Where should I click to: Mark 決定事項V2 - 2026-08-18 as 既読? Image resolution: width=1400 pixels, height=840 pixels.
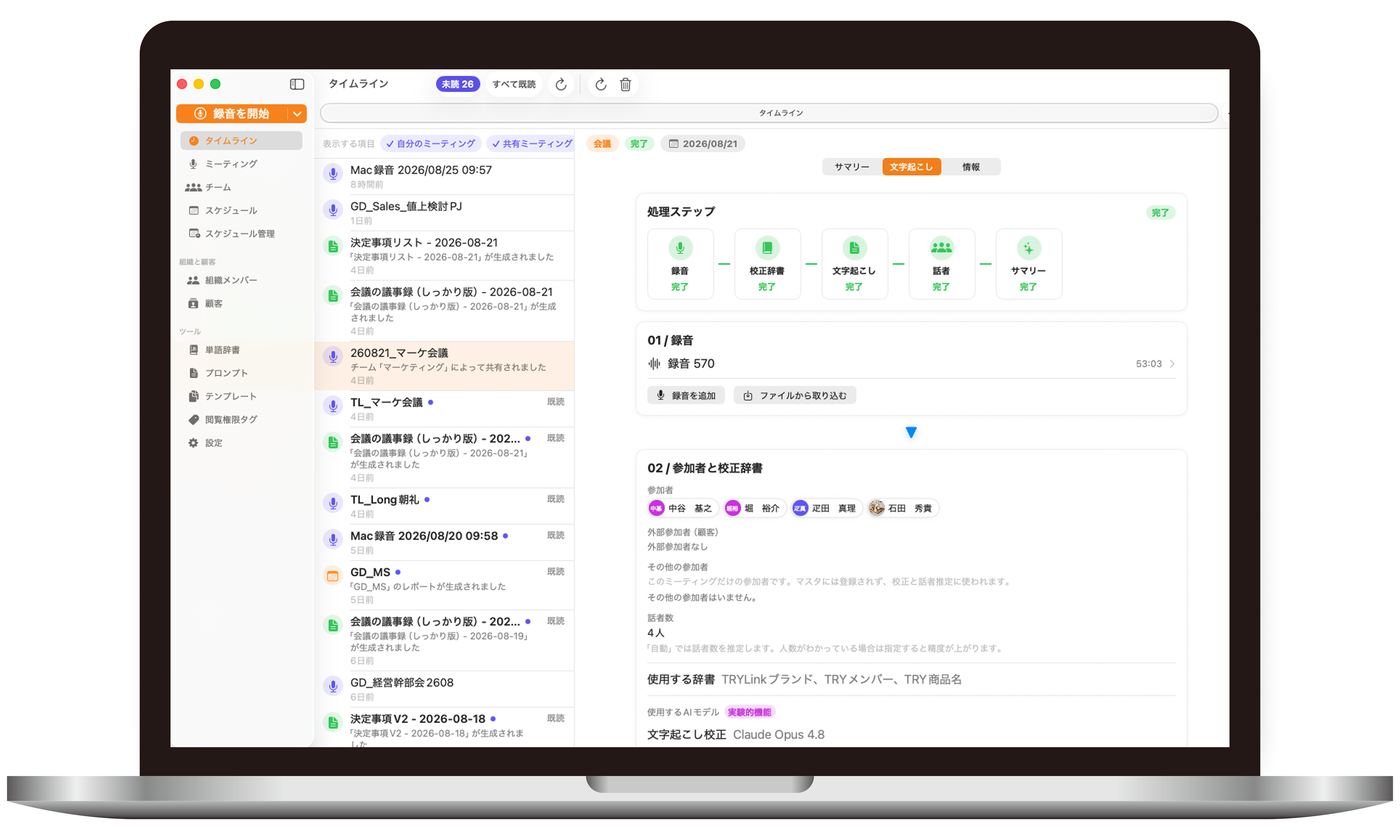click(556, 718)
